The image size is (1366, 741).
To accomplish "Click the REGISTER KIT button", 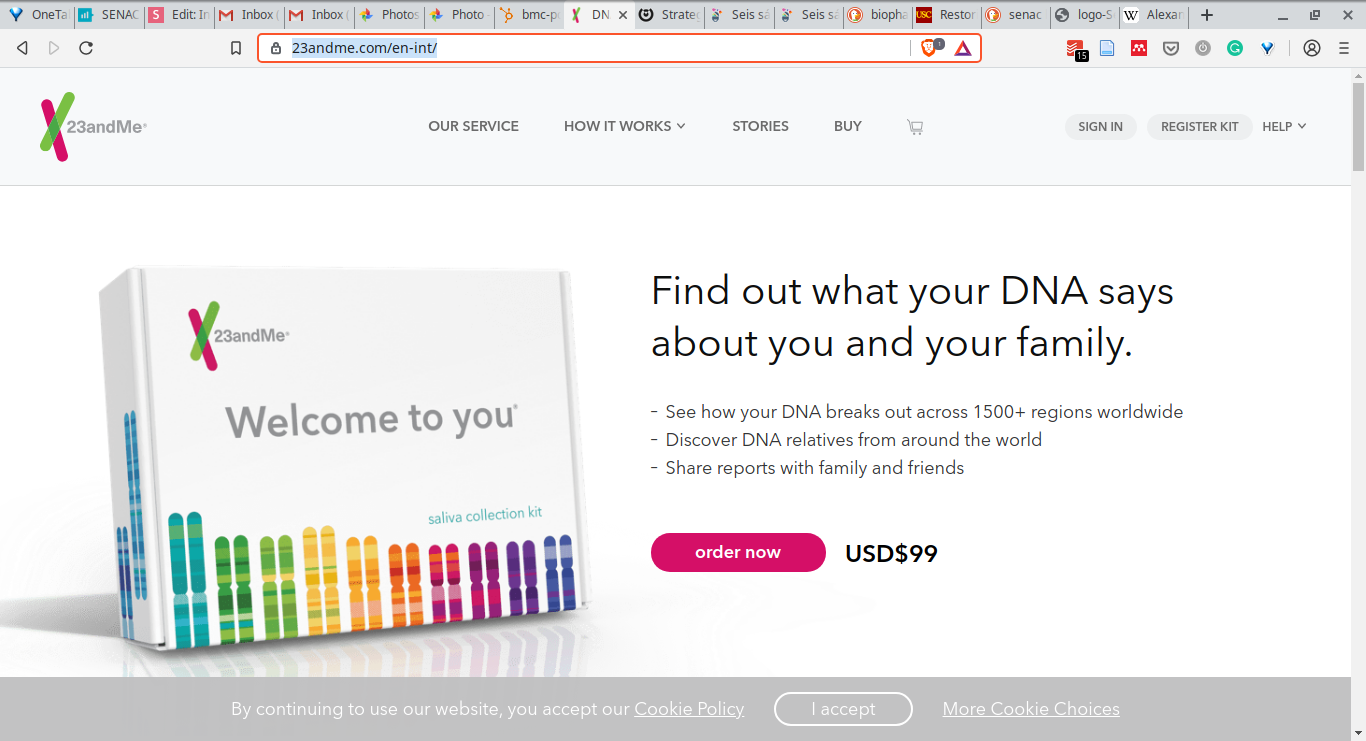I will point(1199,127).
